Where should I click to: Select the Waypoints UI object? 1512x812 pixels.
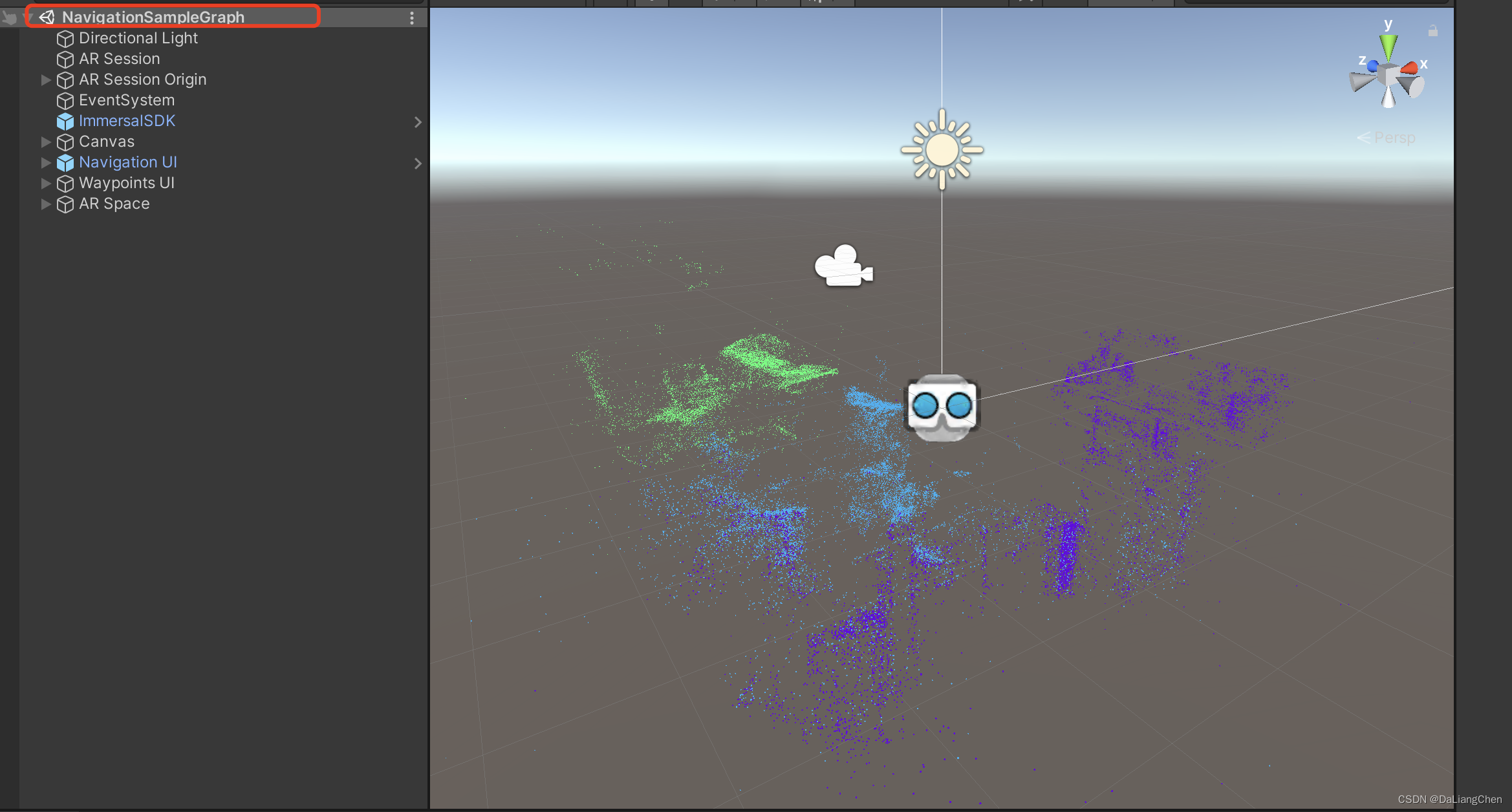[x=127, y=184]
